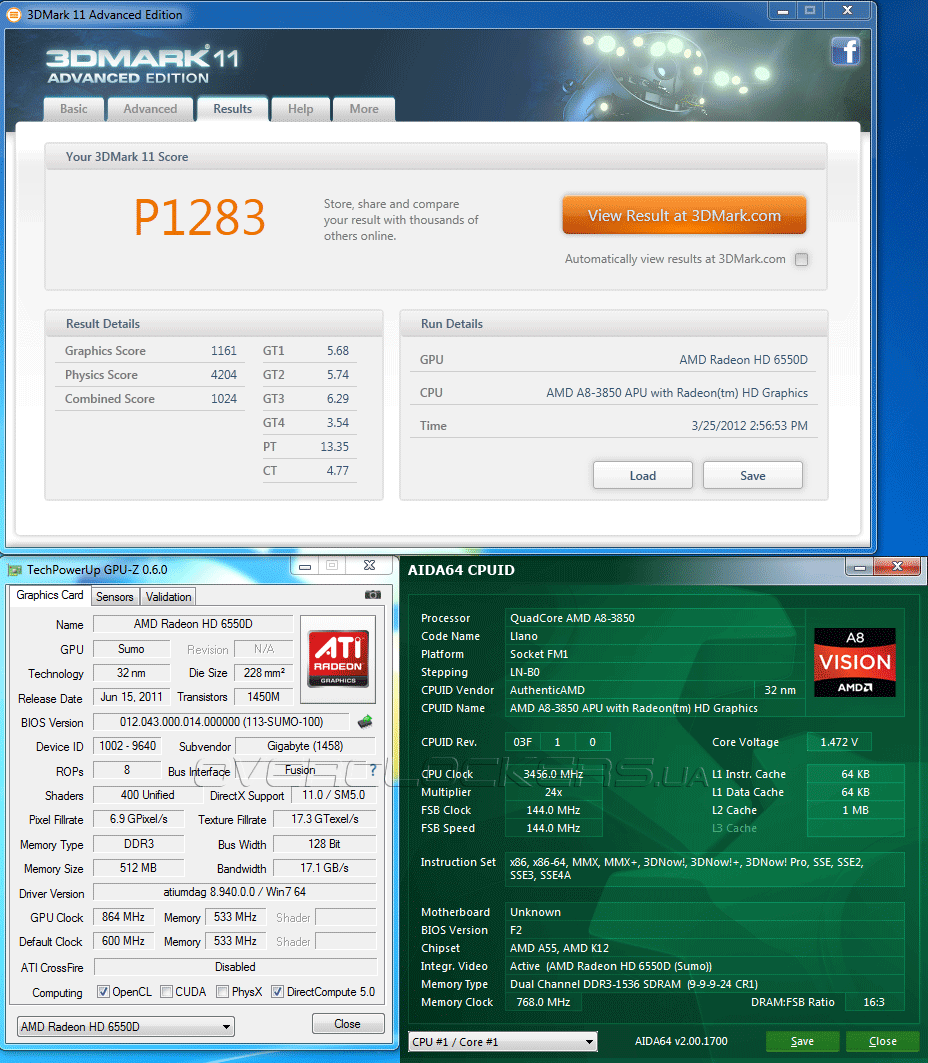This screenshot has width=928, height=1063.
Task: Click View Result at 3DMark.com button
Action: tap(684, 216)
